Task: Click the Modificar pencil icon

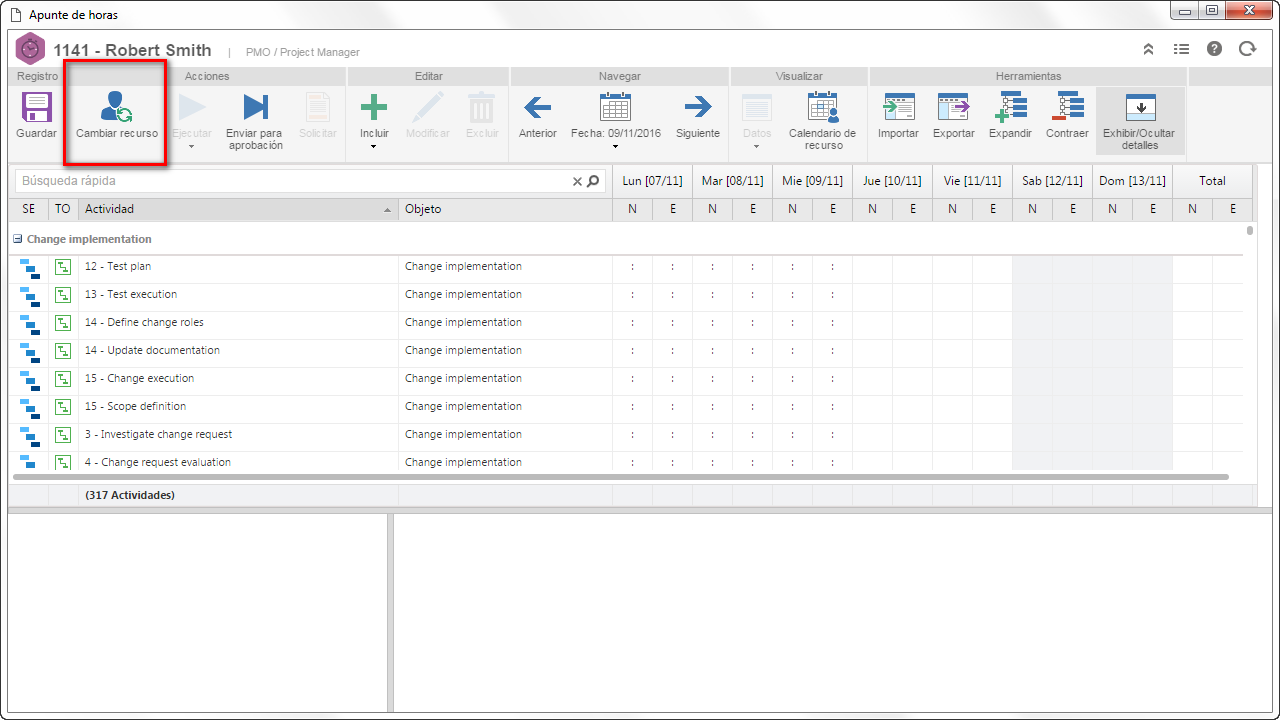Action: [x=428, y=107]
